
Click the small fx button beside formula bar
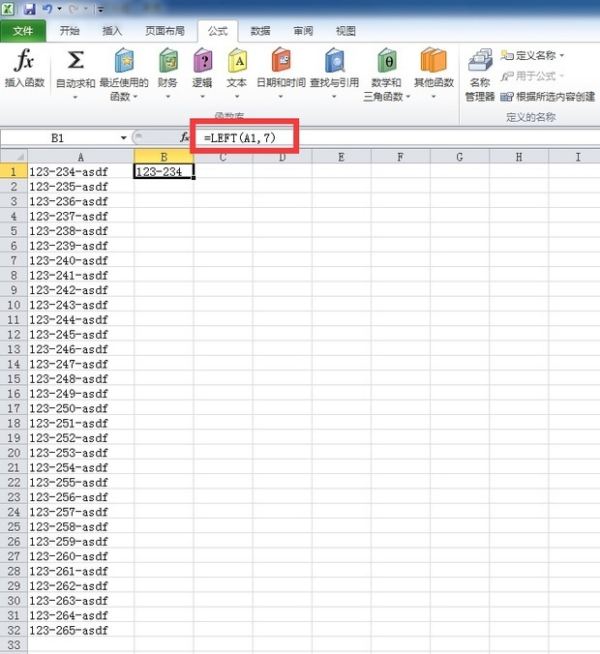tap(184, 137)
